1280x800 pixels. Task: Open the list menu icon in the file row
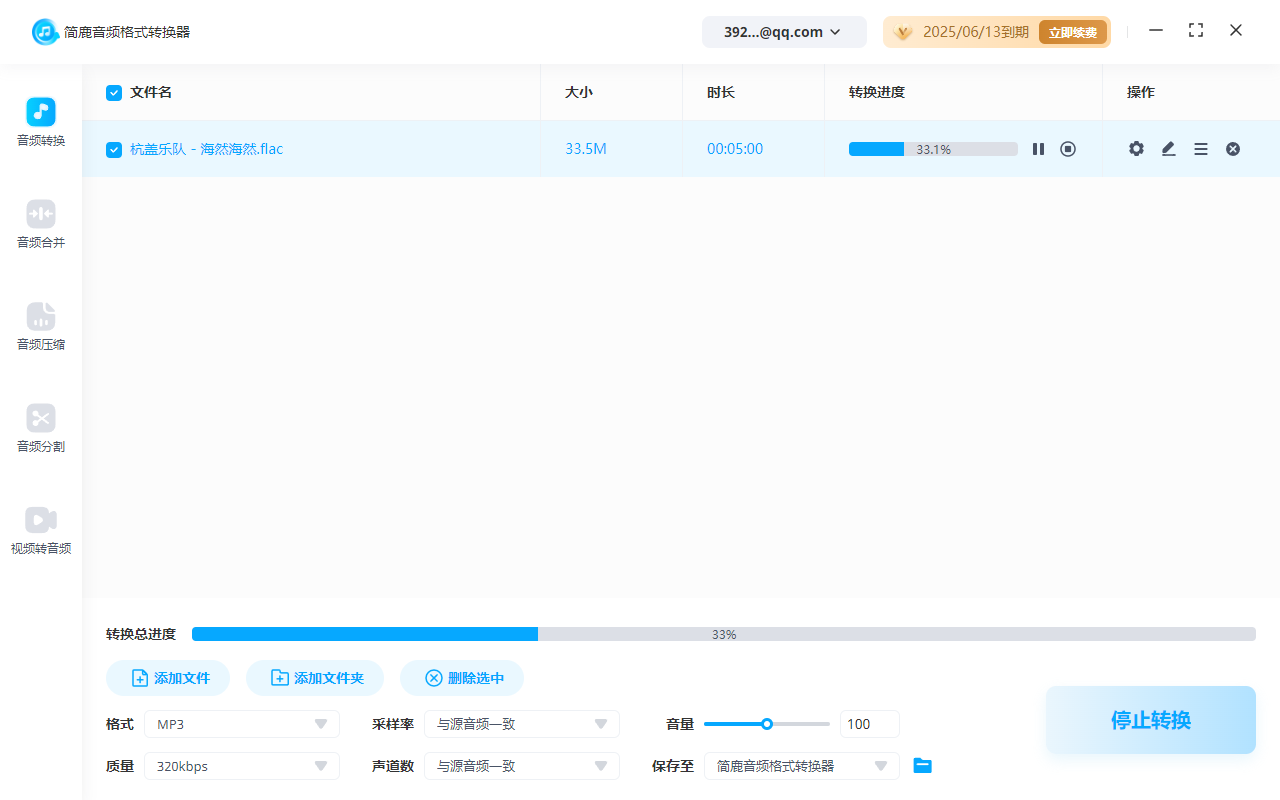[x=1201, y=149]
